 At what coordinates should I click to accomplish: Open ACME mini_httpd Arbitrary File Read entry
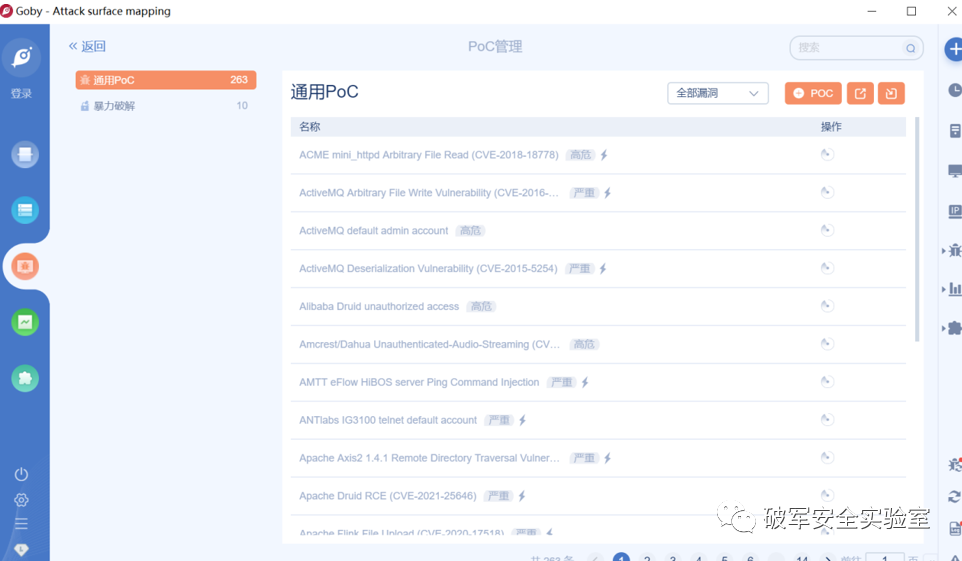click(428, 155)
